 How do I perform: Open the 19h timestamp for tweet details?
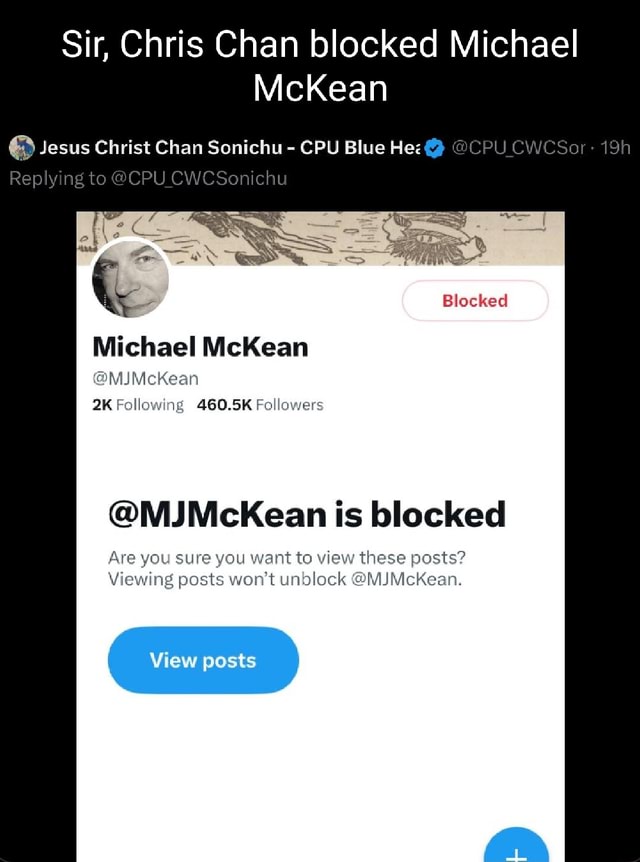[617, 145]
